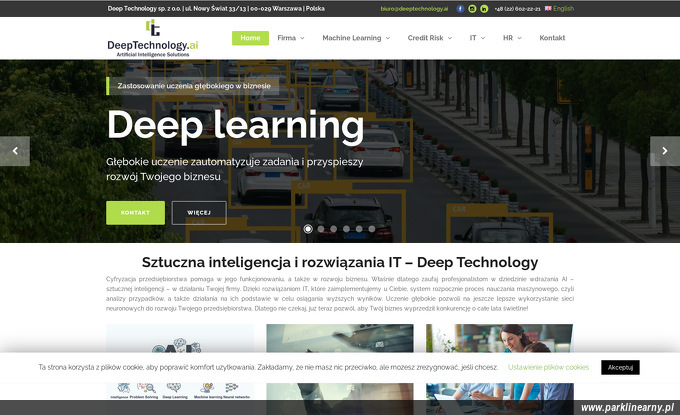Expand the Credit Risk dropdown chevron
Viewport: 680px width, 415px height.
tap(450, 38)
